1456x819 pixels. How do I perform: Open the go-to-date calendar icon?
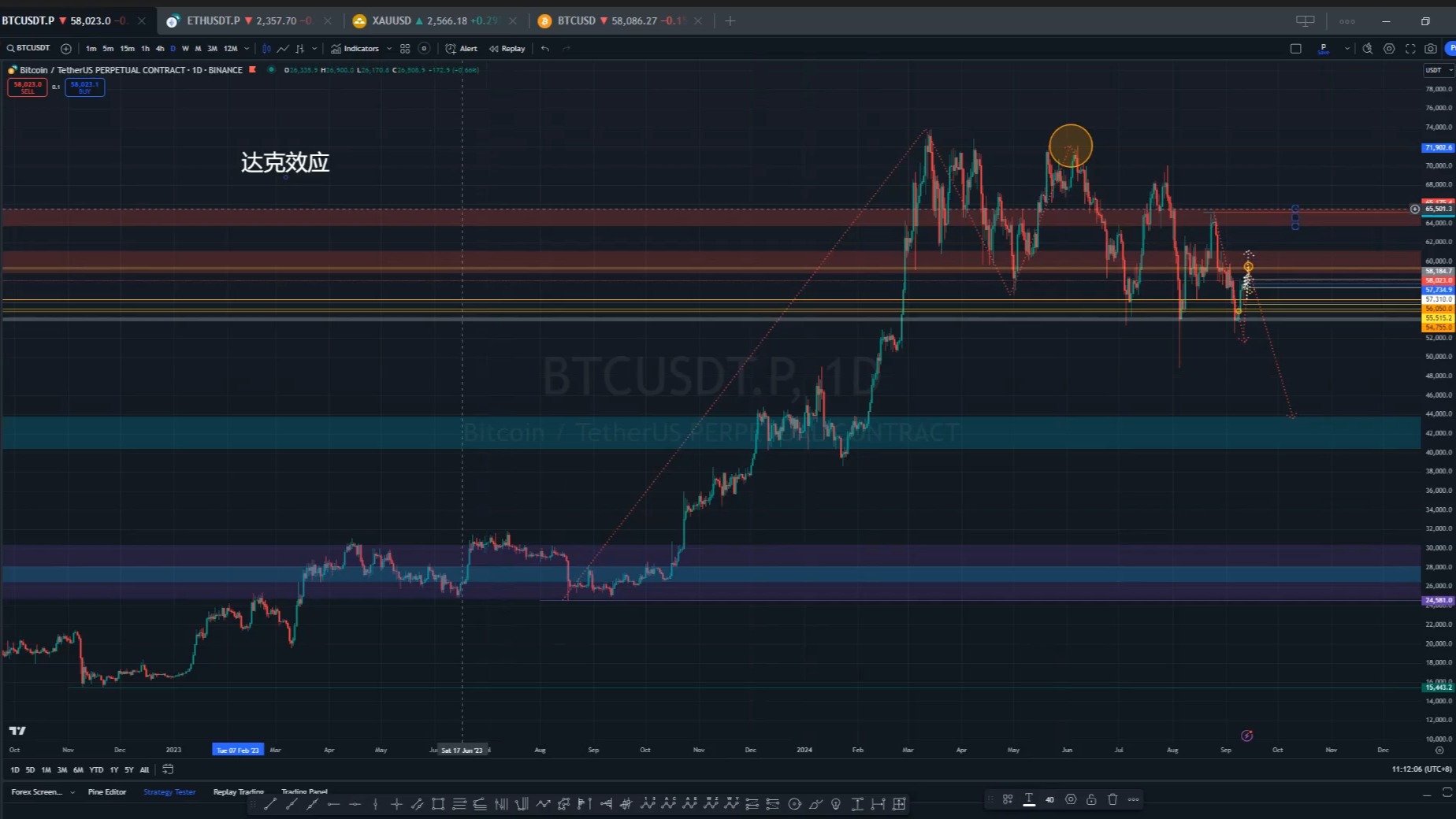pos(168,770)
